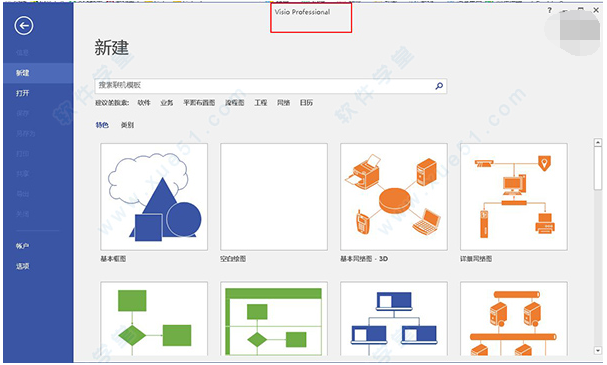
Task: Open the Help question mark icon
Action: (x=549, y=10)
